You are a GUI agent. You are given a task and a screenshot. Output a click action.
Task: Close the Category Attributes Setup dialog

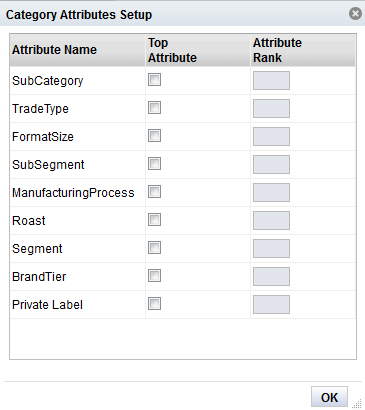(355, 14)
